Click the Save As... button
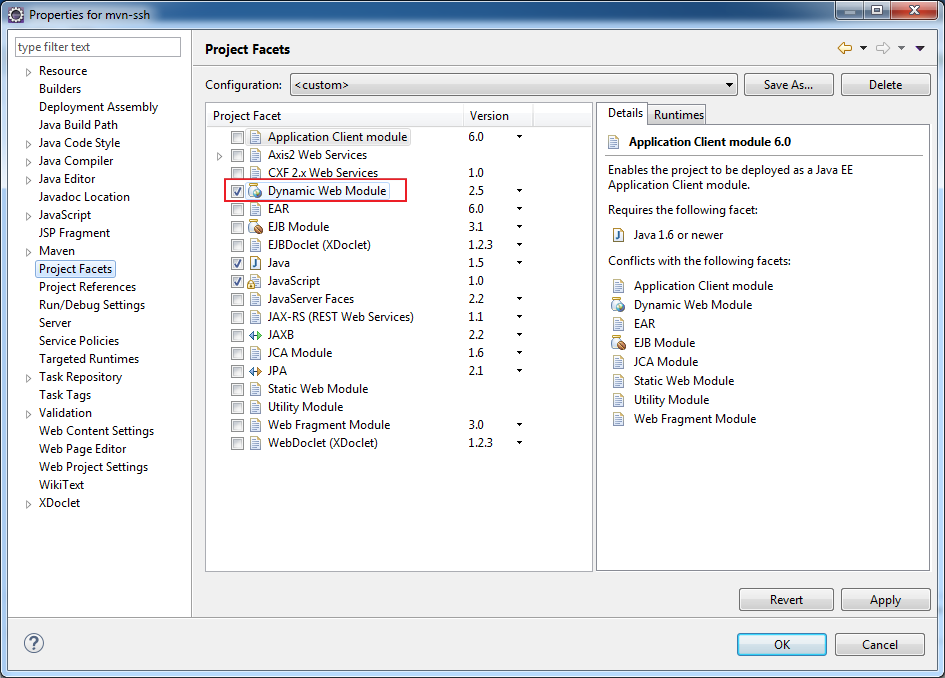 pyautogui.click(x=788, y=85)
